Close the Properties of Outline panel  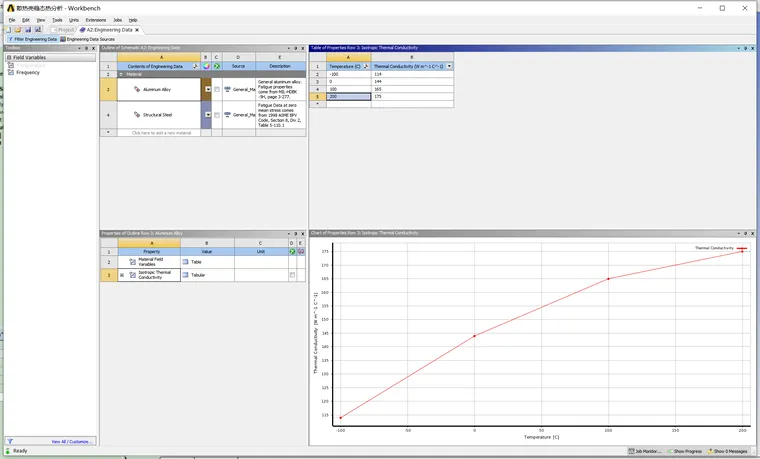(x=302, y=234)
